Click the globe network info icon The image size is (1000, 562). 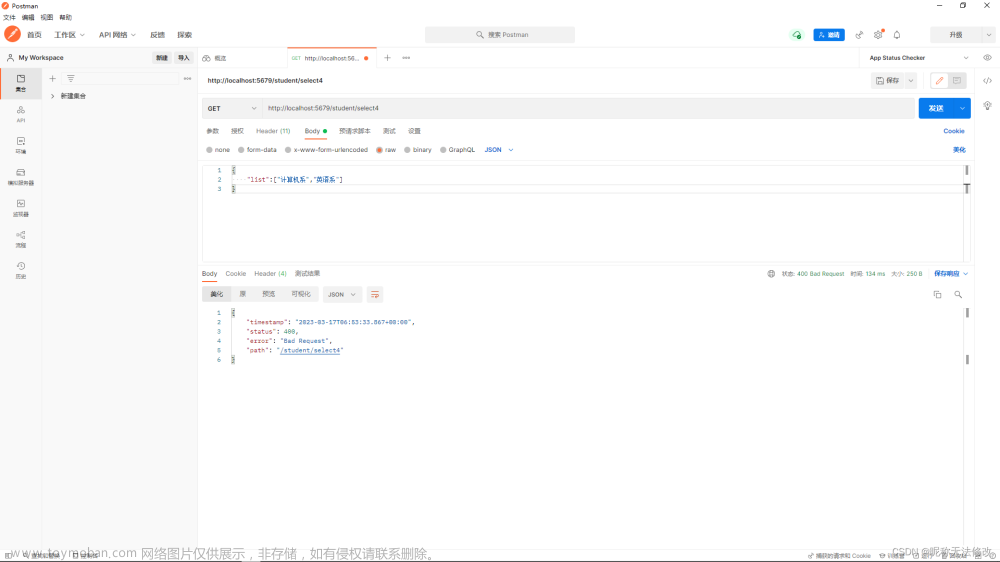click(771, 274)
